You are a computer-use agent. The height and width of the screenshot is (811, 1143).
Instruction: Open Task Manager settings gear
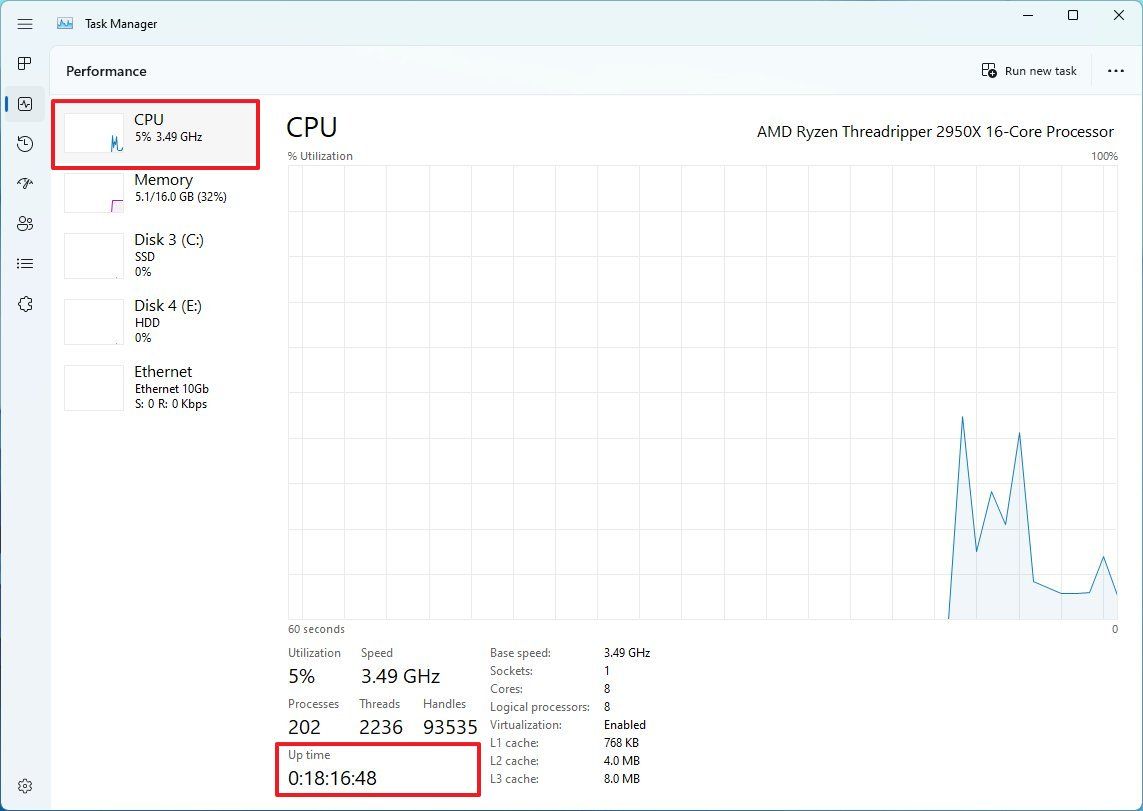coord(25,786)
